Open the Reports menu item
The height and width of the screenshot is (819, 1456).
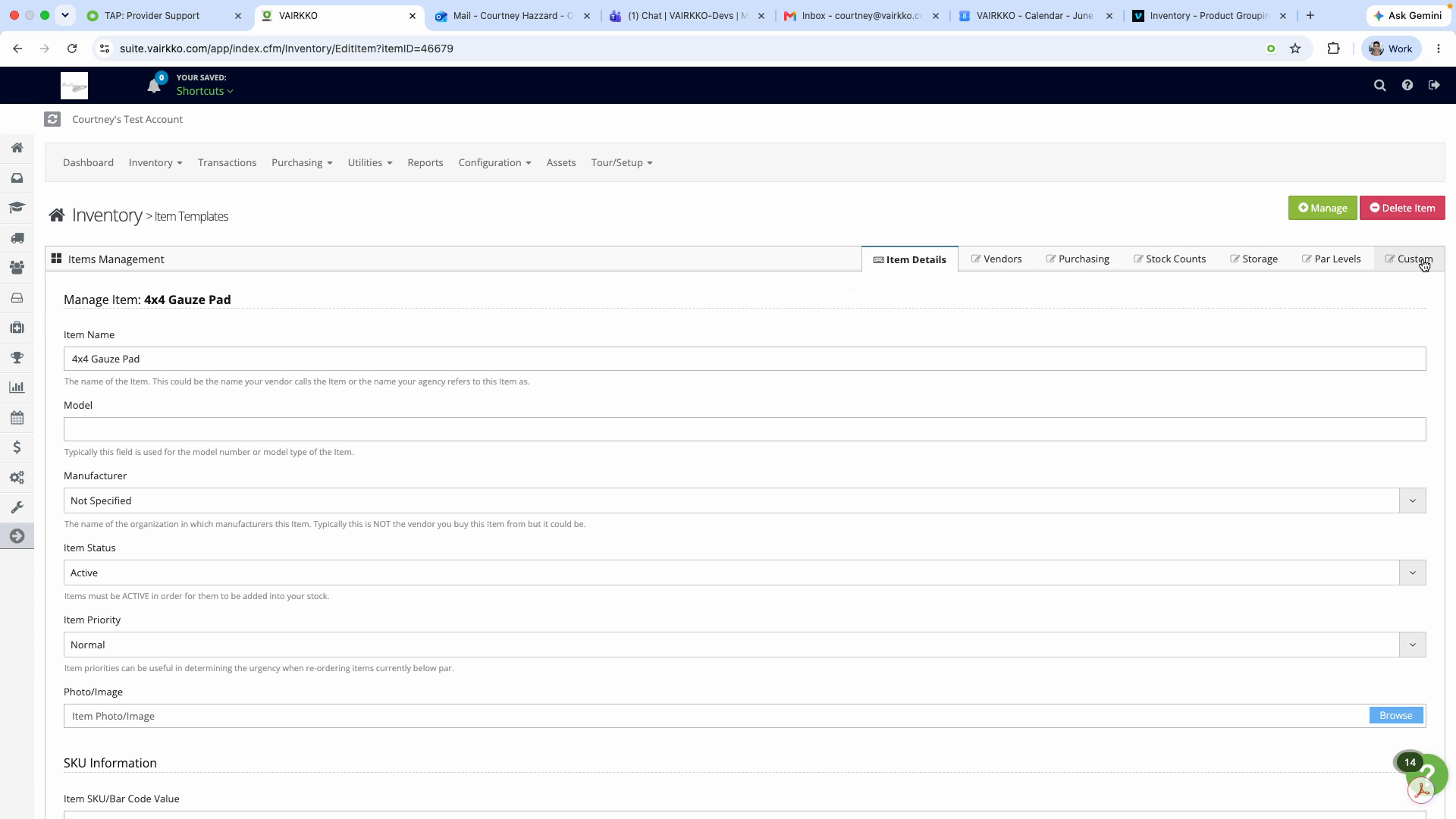pyautogui.click(x=425, y=163)
